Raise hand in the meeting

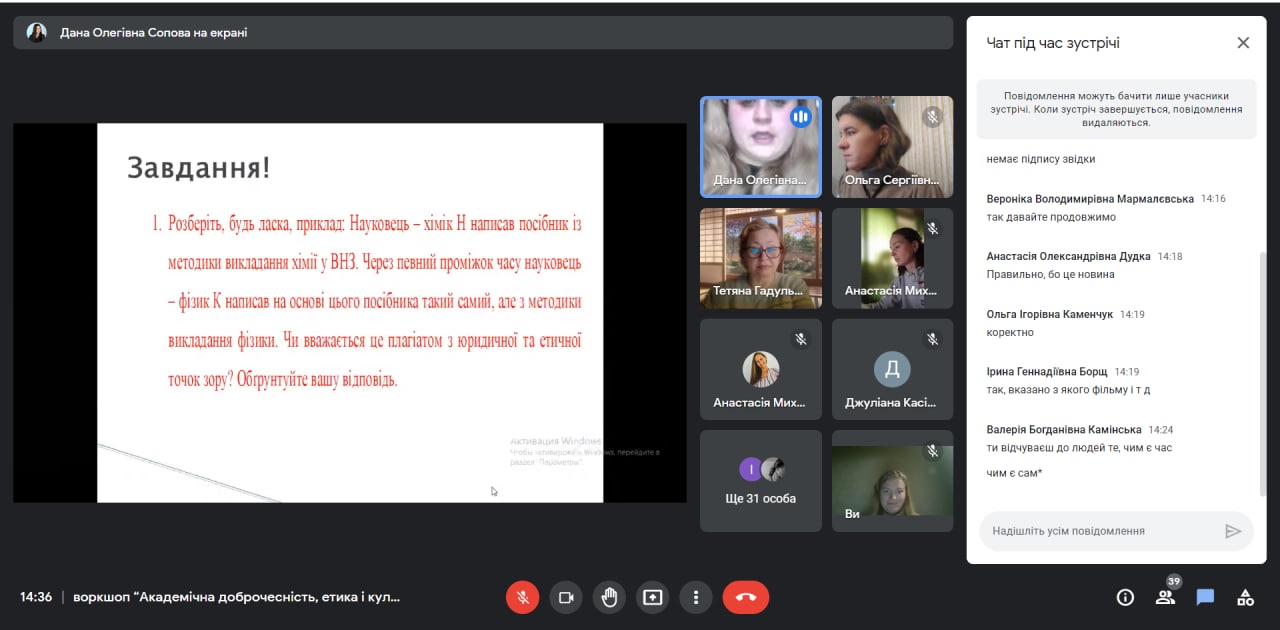609,597
